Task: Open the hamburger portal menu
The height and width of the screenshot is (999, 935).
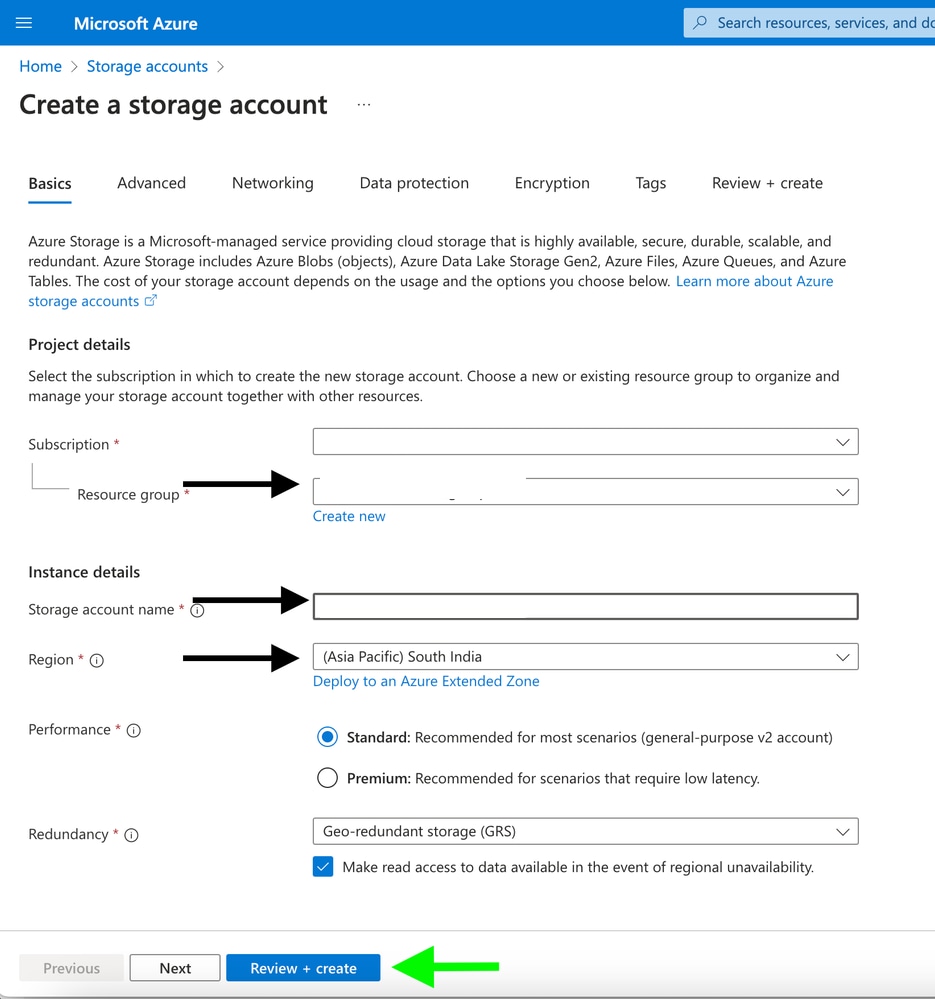Action: [x=24, y=23]
